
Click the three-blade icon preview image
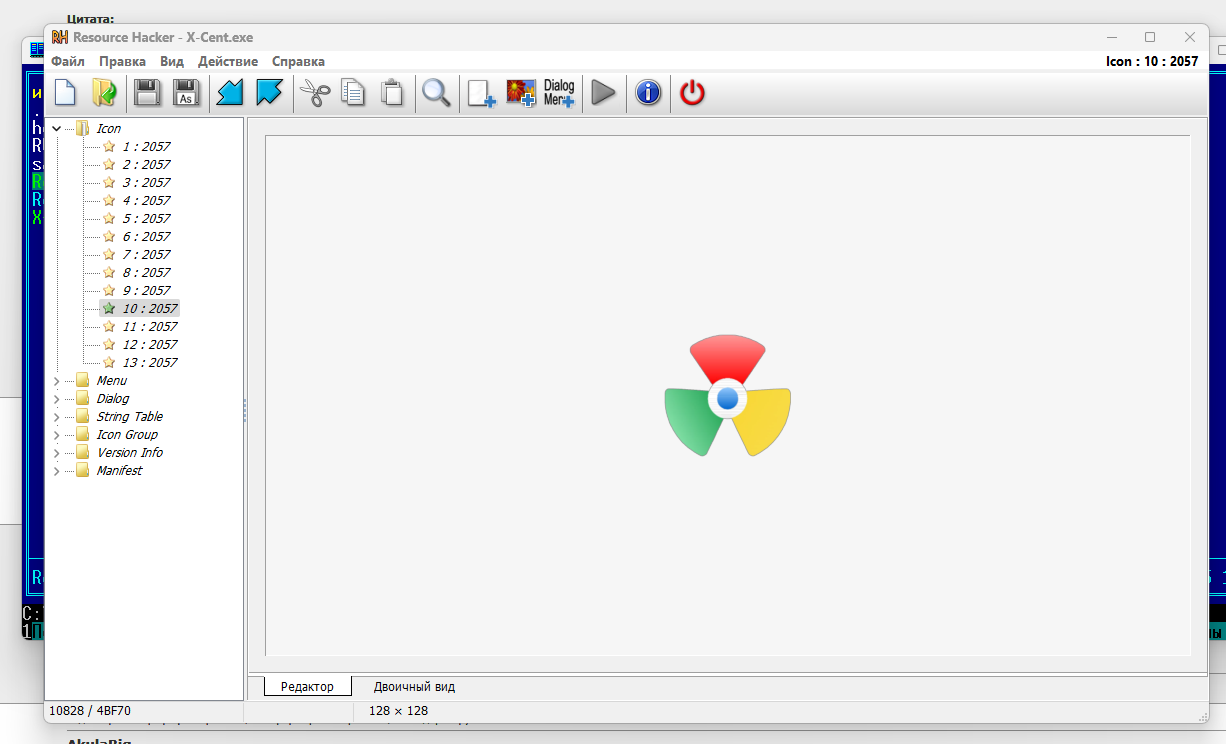728,396
